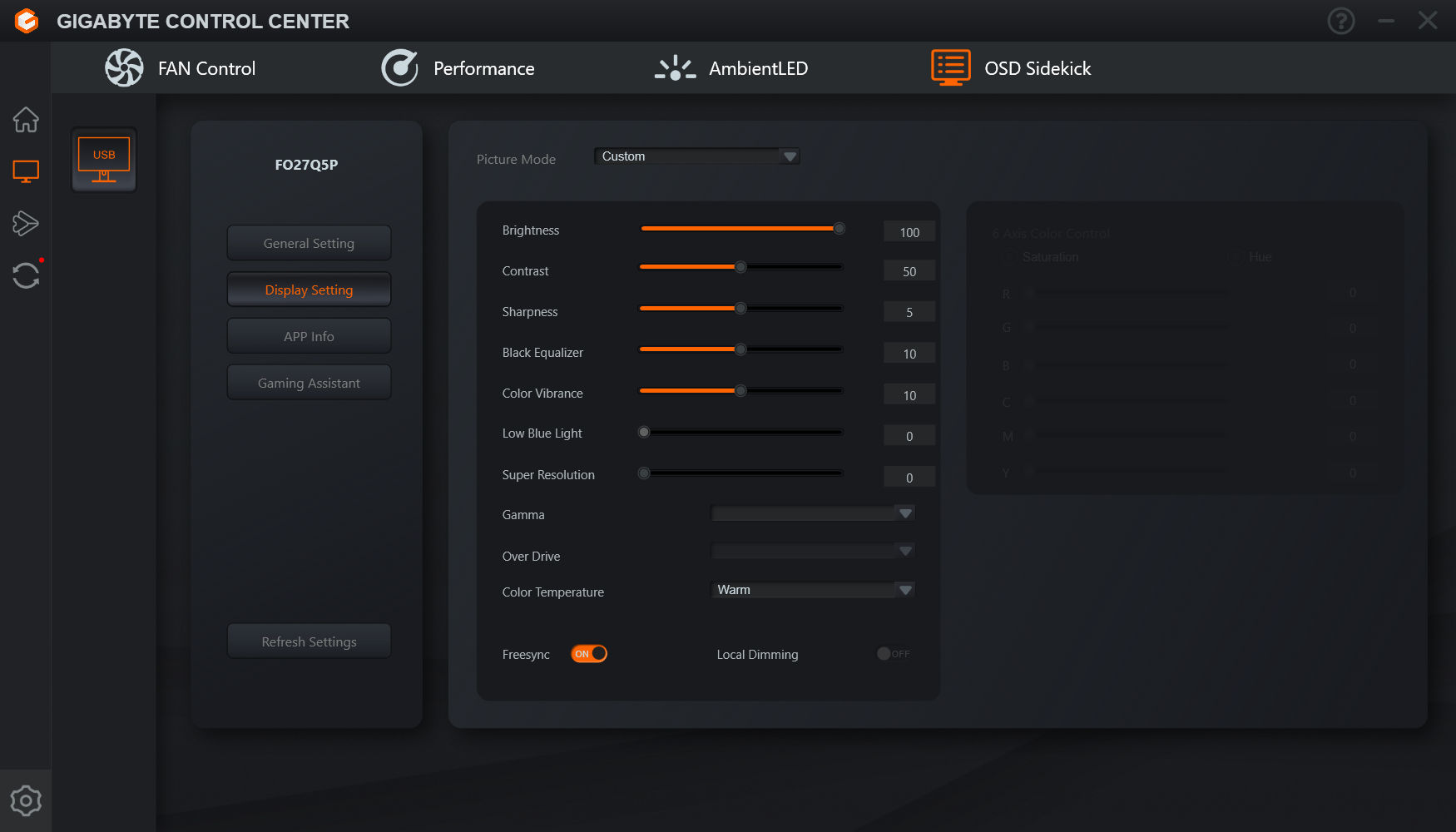Minimize the Gigabyte Control Center window
Image resolution: width=1456 pixels, height=832 pixels.
(x=1386, y=21)
